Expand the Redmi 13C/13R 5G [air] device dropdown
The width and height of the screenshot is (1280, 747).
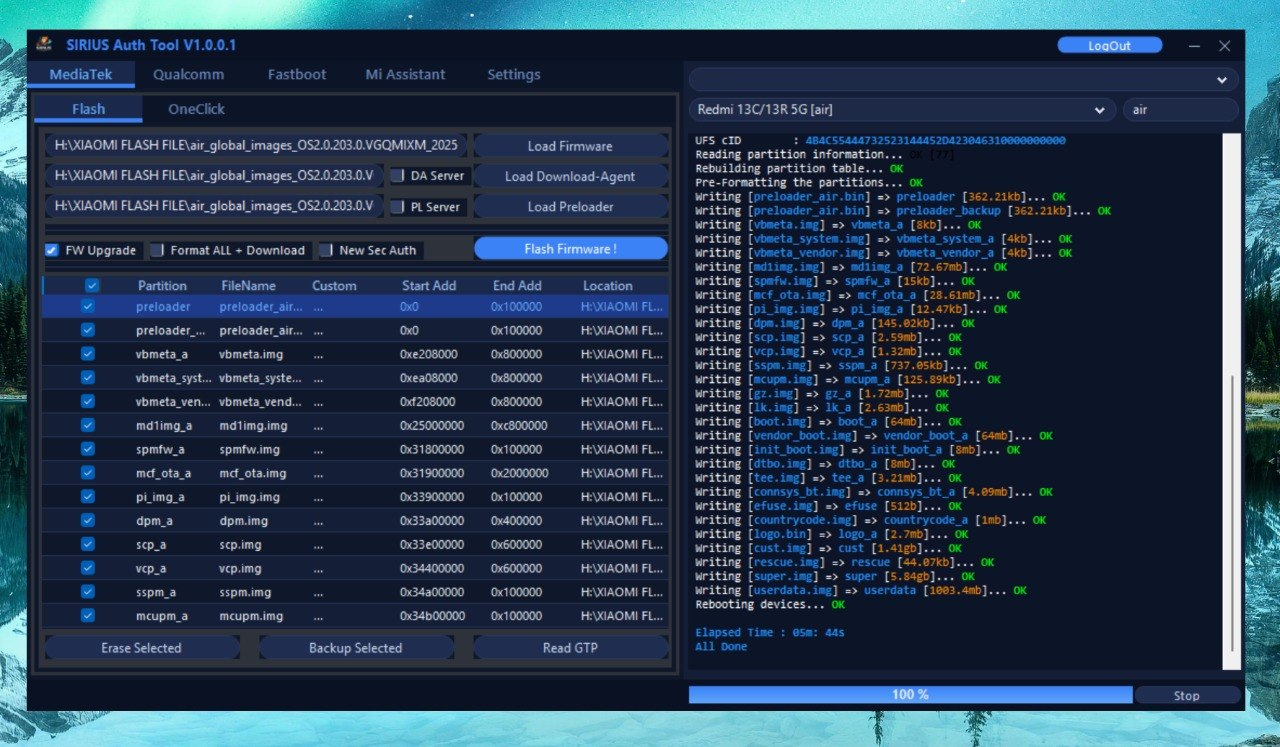point(902,110)
